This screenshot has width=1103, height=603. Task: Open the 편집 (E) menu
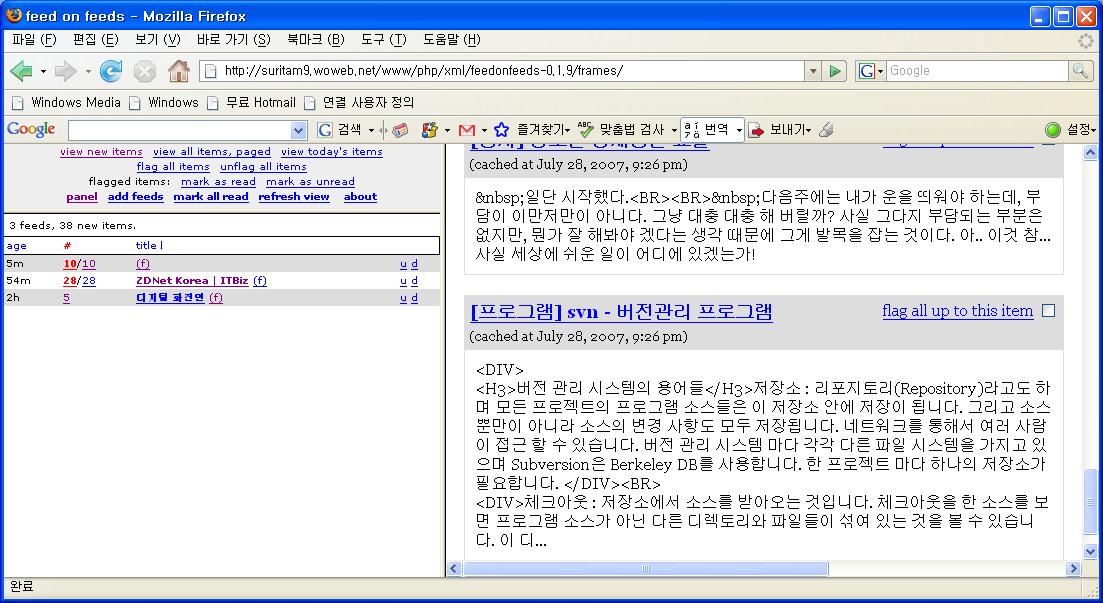pos(96,40)
